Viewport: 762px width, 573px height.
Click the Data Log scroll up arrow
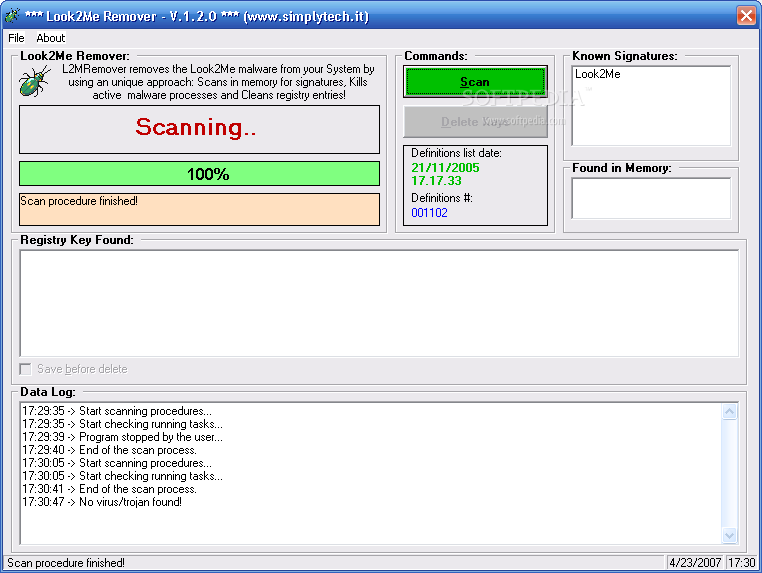[729, 412]
